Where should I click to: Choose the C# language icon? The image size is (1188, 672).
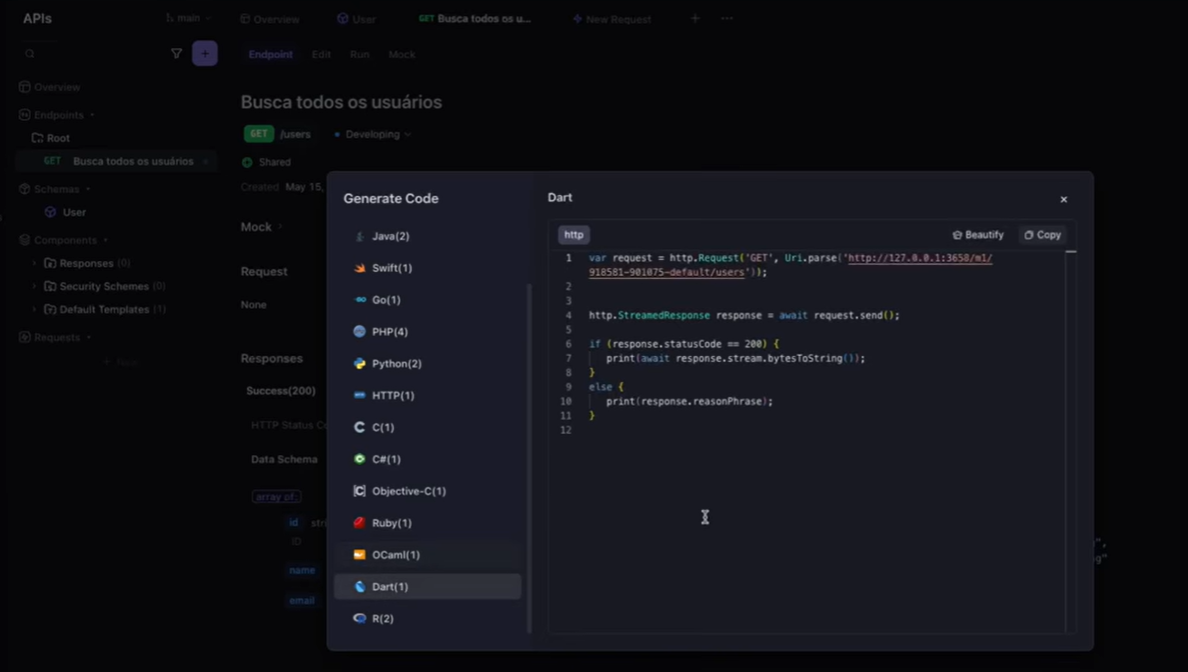[x=359, y=459]
